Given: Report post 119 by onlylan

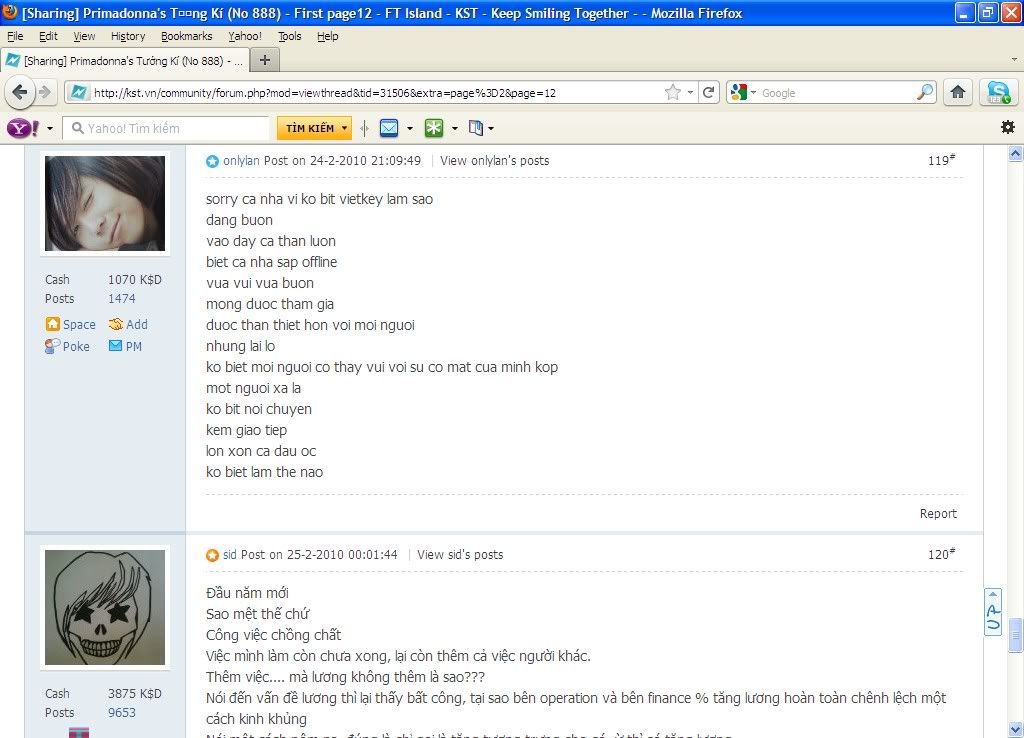Looking at the screenshot, I should (x=938, y=513).
